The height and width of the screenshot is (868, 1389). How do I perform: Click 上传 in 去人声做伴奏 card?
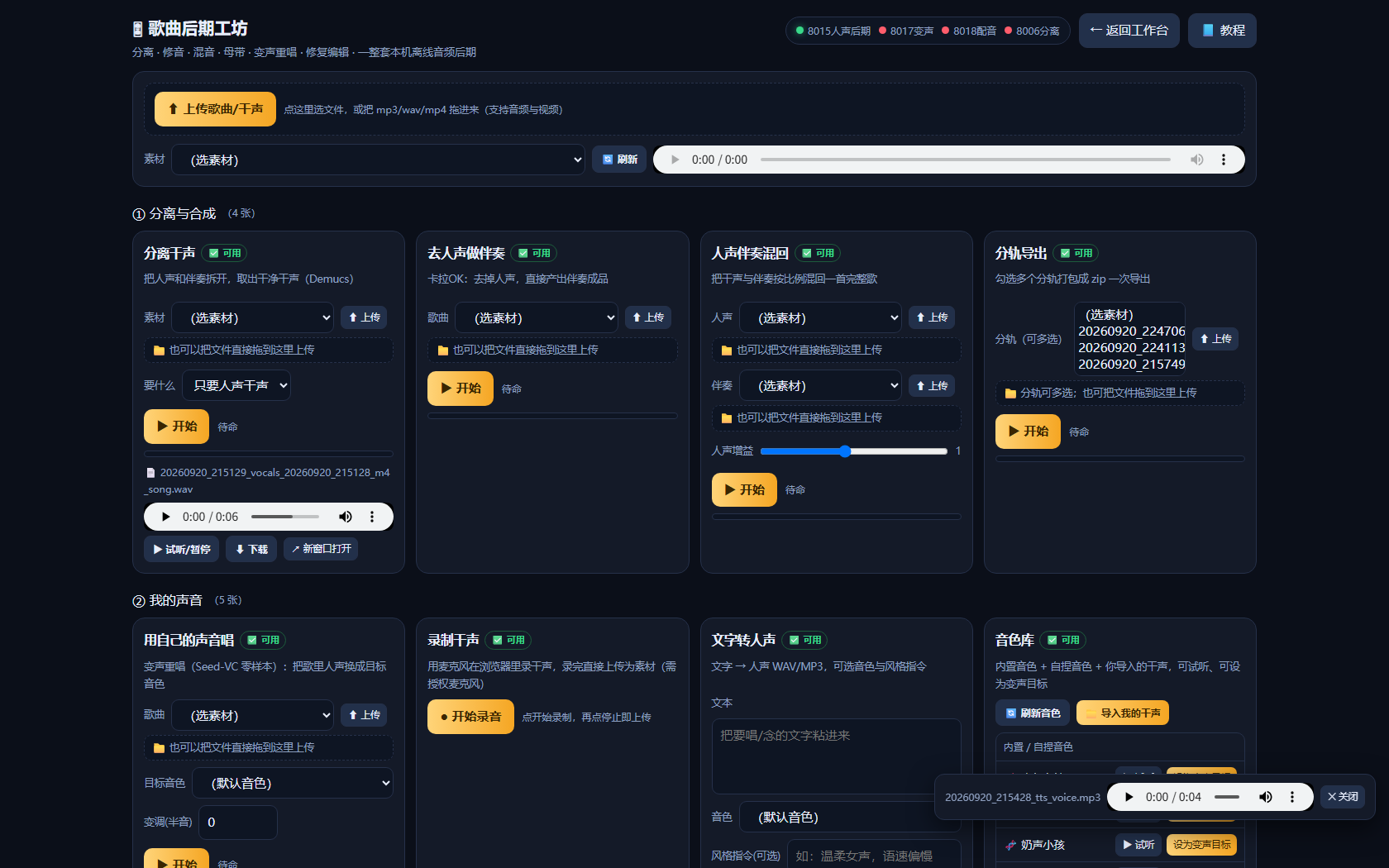[x=648, y=317]
